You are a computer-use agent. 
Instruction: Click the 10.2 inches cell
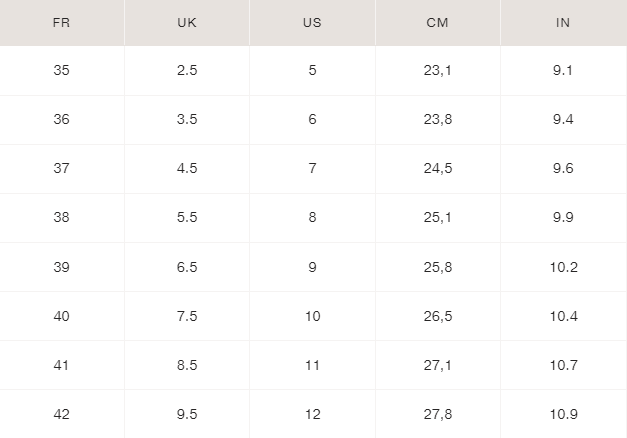[x=563, y=267]
